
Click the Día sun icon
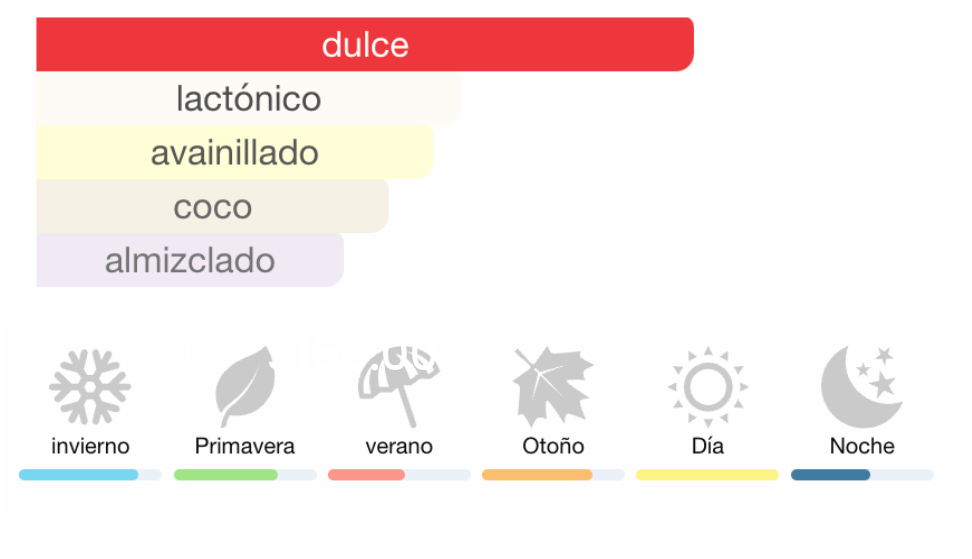707,387
